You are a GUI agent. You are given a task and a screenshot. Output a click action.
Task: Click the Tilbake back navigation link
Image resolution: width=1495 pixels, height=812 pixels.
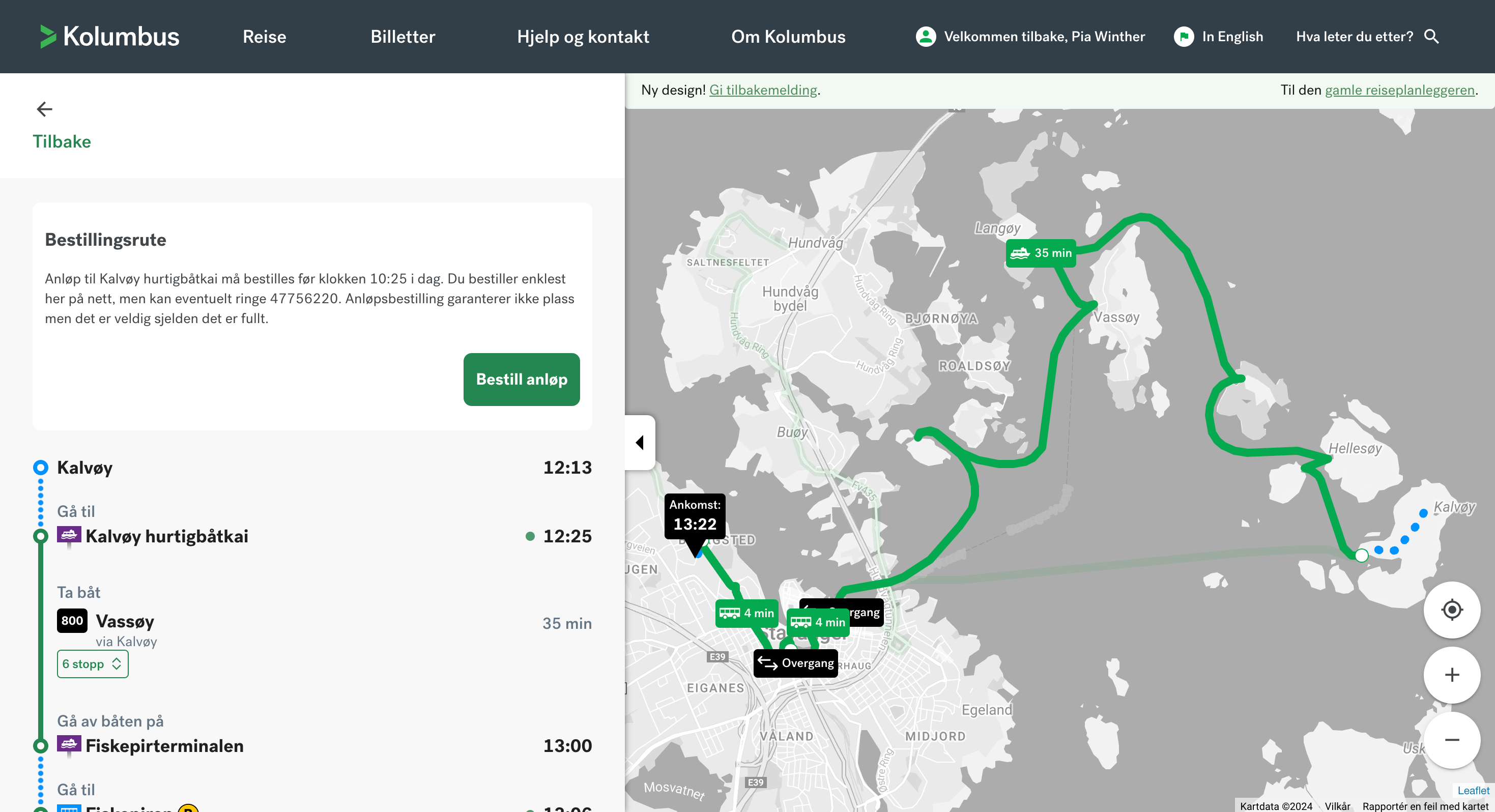[x=62, y=141]
